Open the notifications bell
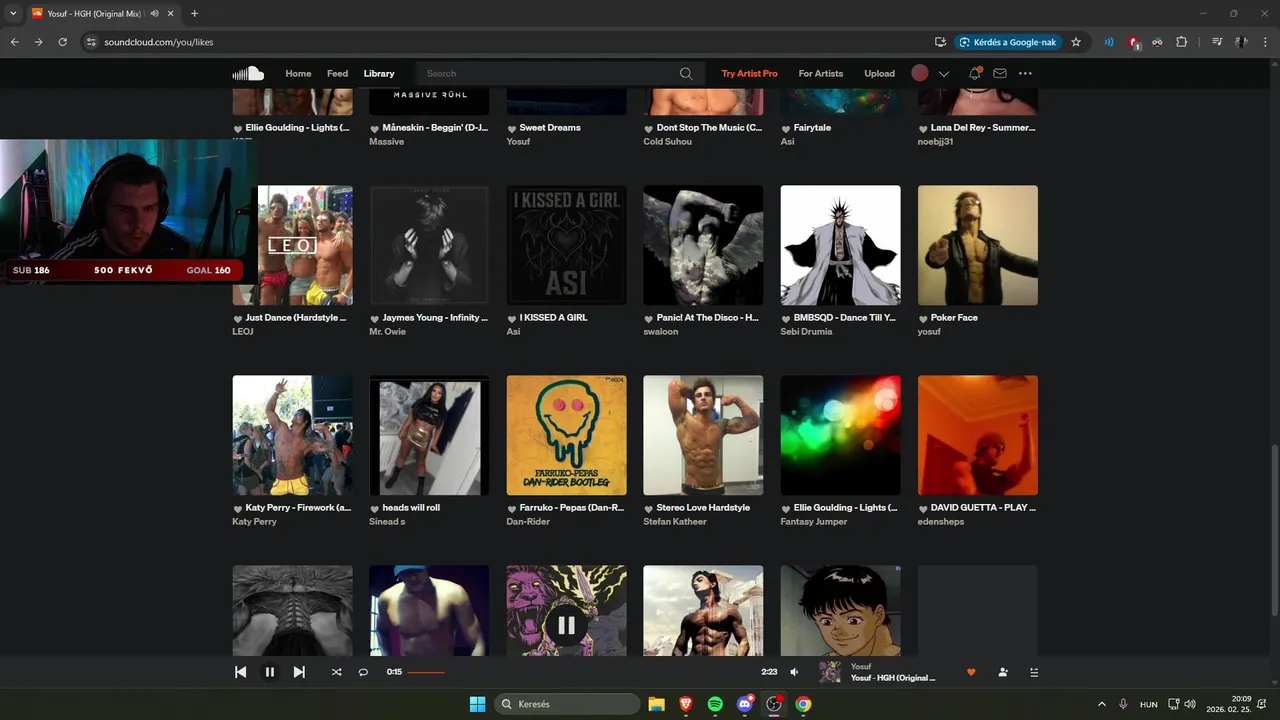Viewport: 1280px width, 720px height. coord(975,73)
